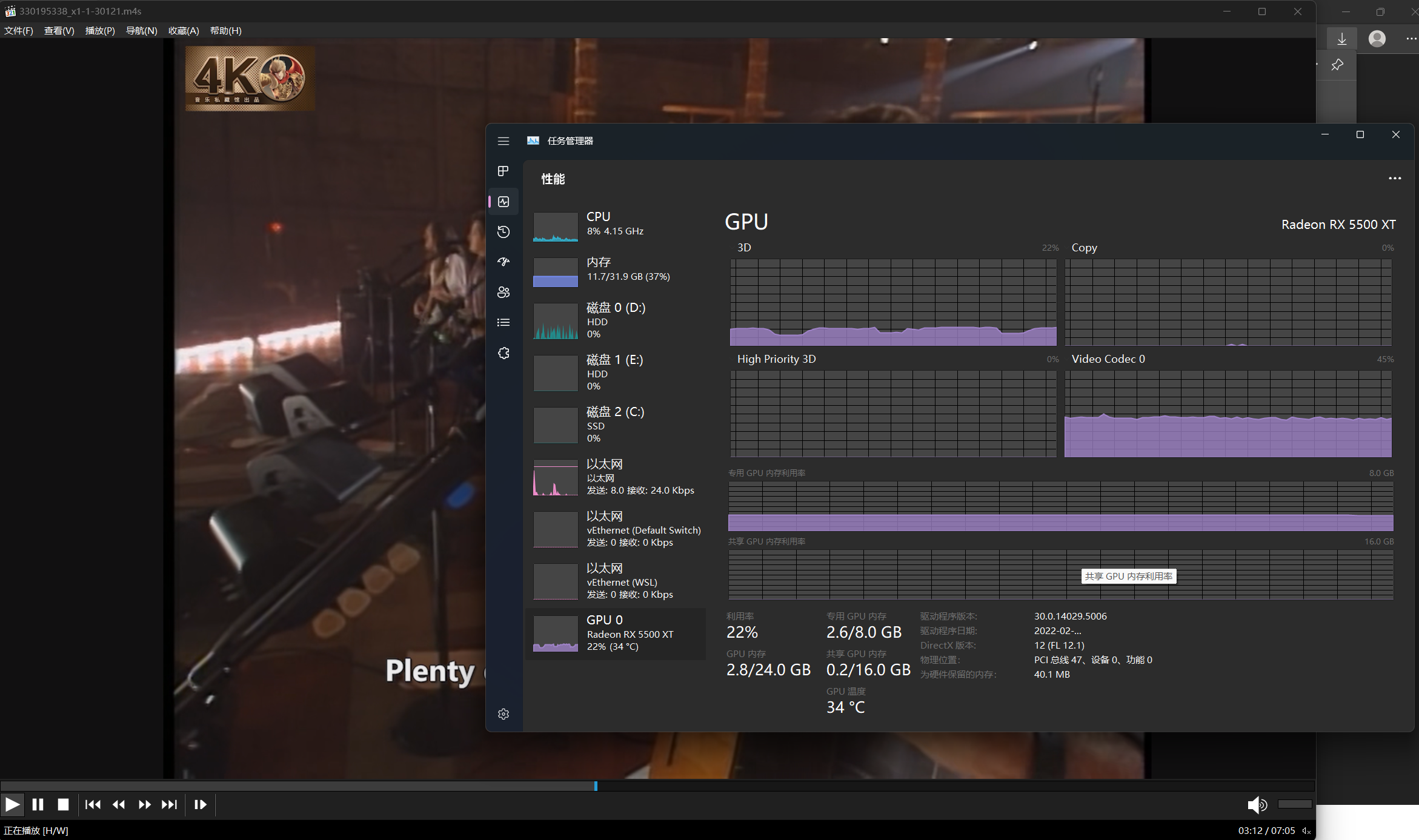Image resolution: width=1419 pixels, height=840 pixels.
Task: Click the video seek bar position marker
Action: (596, 785)
